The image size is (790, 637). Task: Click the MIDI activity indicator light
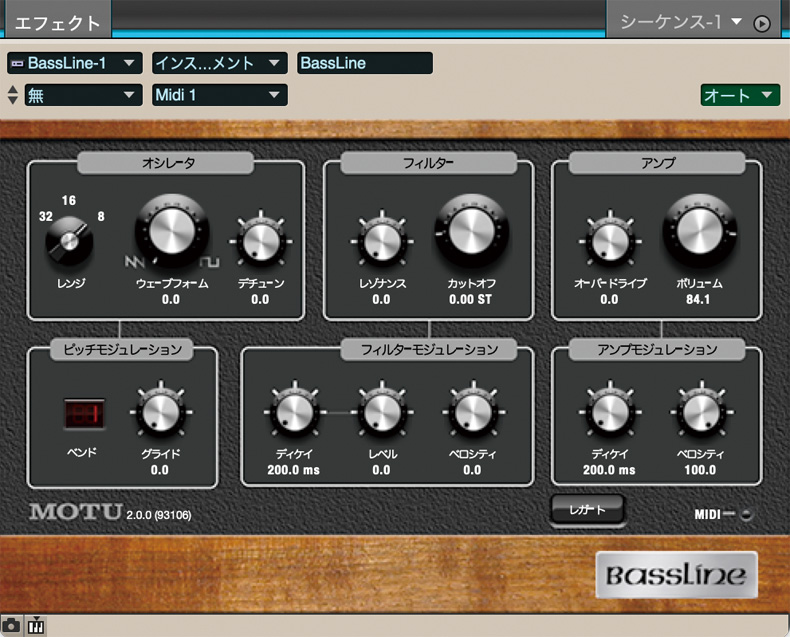[746, 515]
